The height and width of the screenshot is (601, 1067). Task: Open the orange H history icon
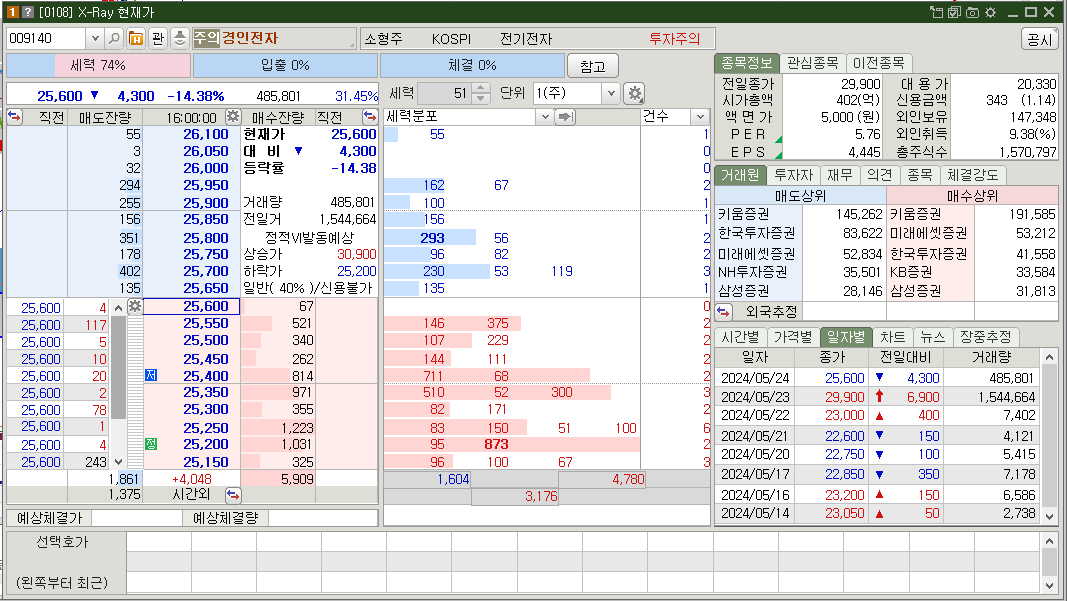click(135, 39)
